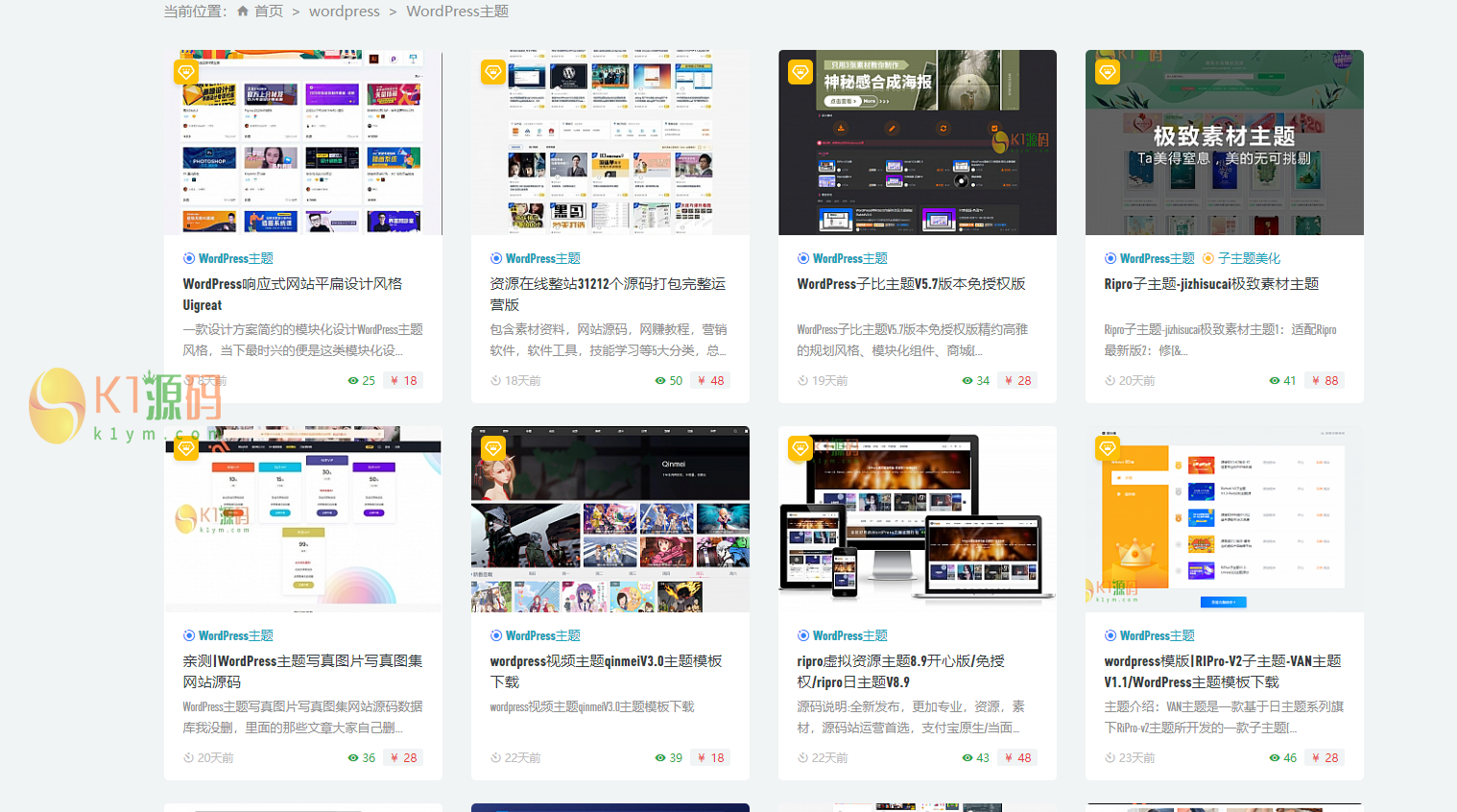
Task: Open the wordpress breadcrumb link
Action: tap(344, 12)
